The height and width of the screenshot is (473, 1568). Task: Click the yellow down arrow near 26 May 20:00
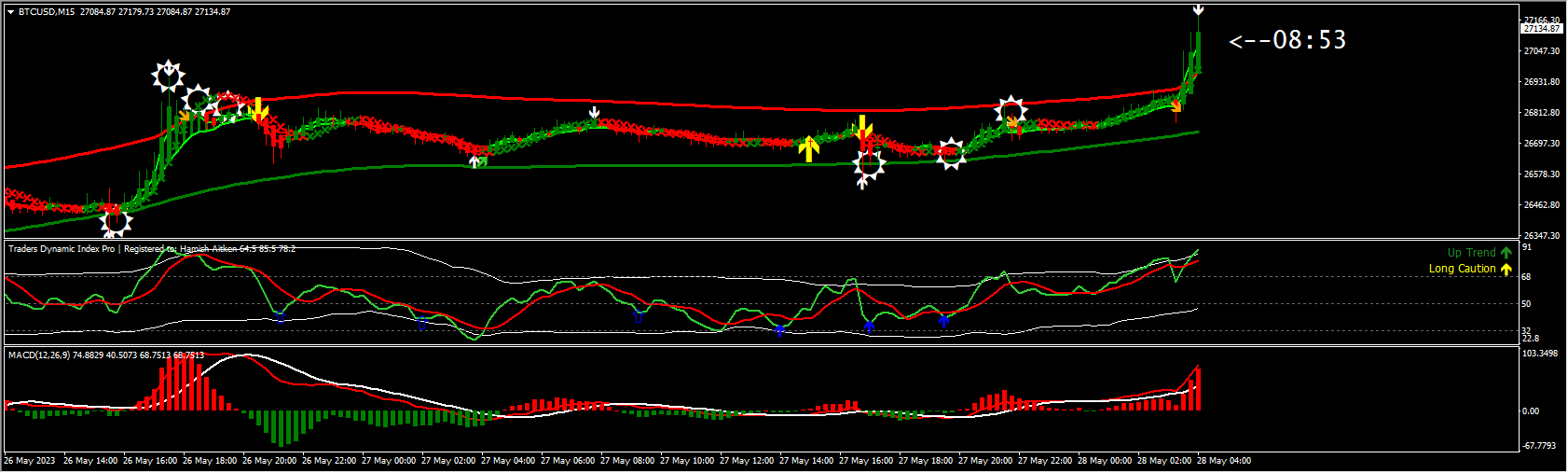(x=259, y=109)
